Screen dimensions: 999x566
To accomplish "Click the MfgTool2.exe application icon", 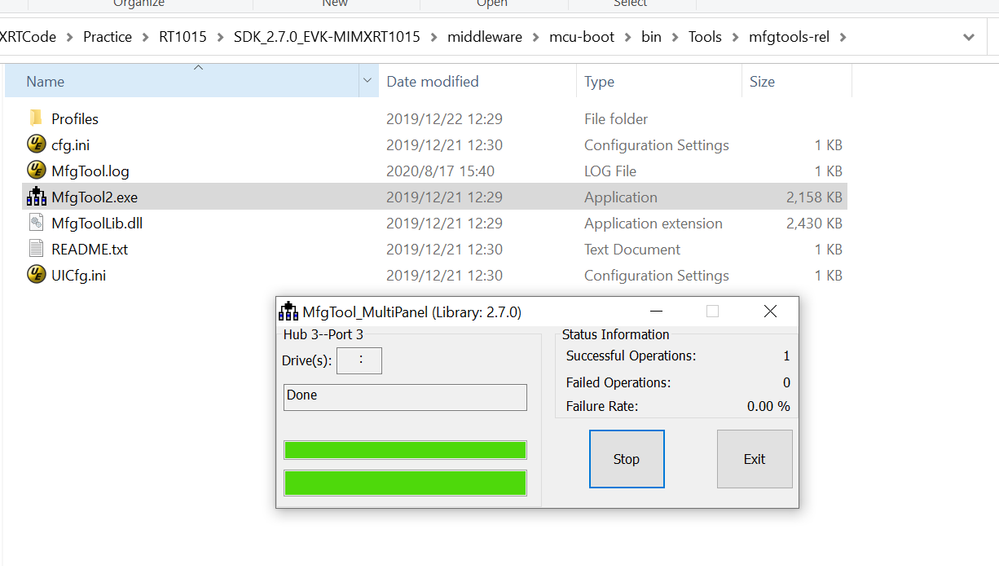I will [x=36, y=196].
